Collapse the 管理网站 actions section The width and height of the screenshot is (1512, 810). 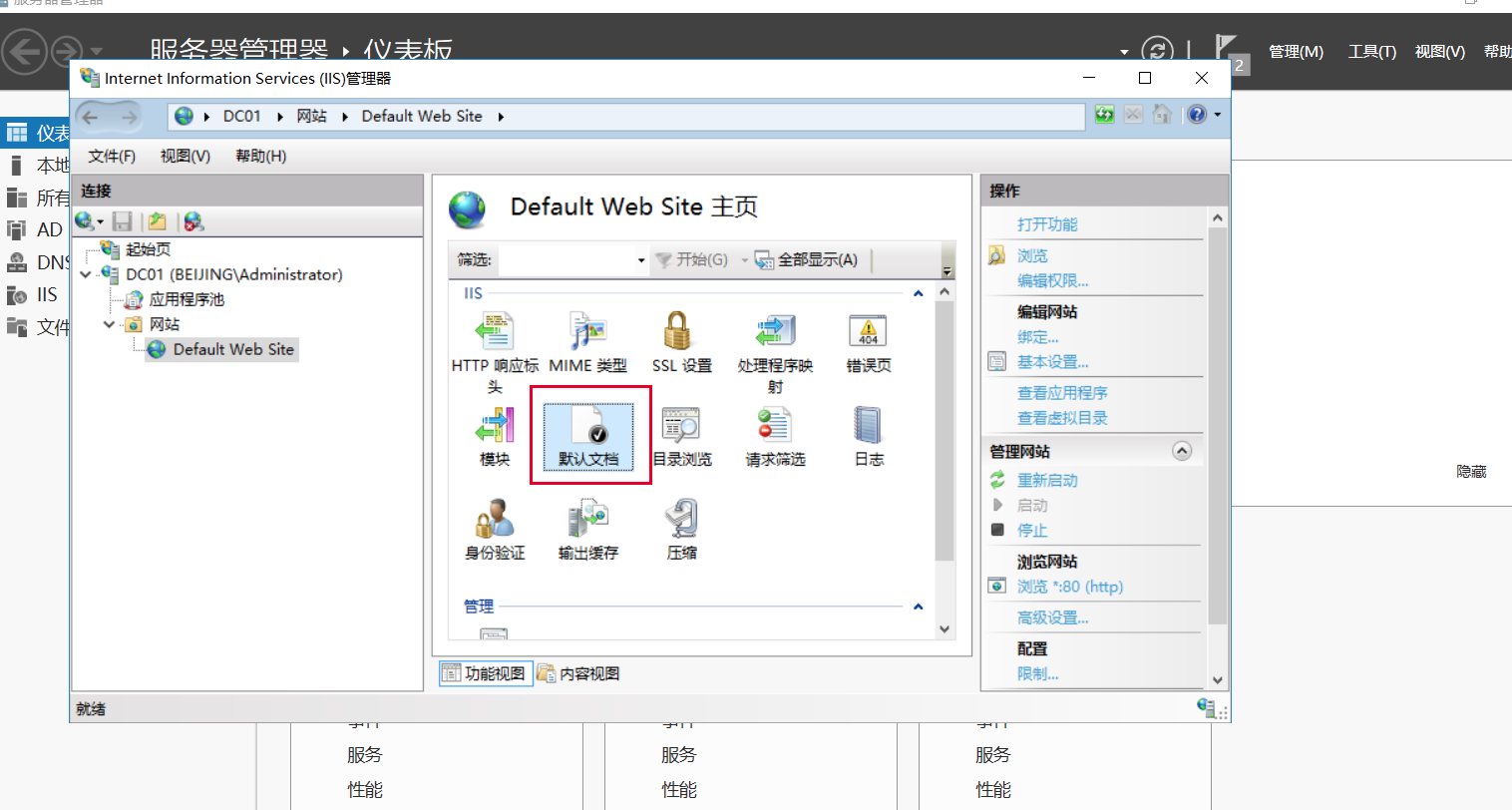1182,451
